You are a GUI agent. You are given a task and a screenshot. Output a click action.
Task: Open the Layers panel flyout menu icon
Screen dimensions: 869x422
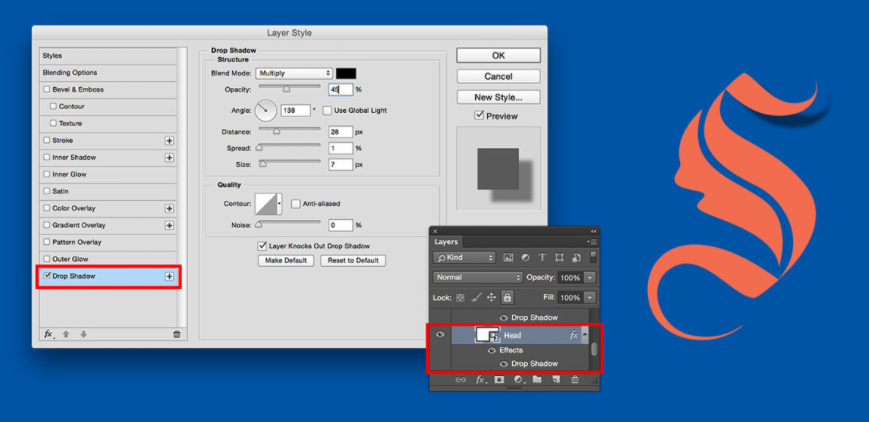tap(593, 242)
